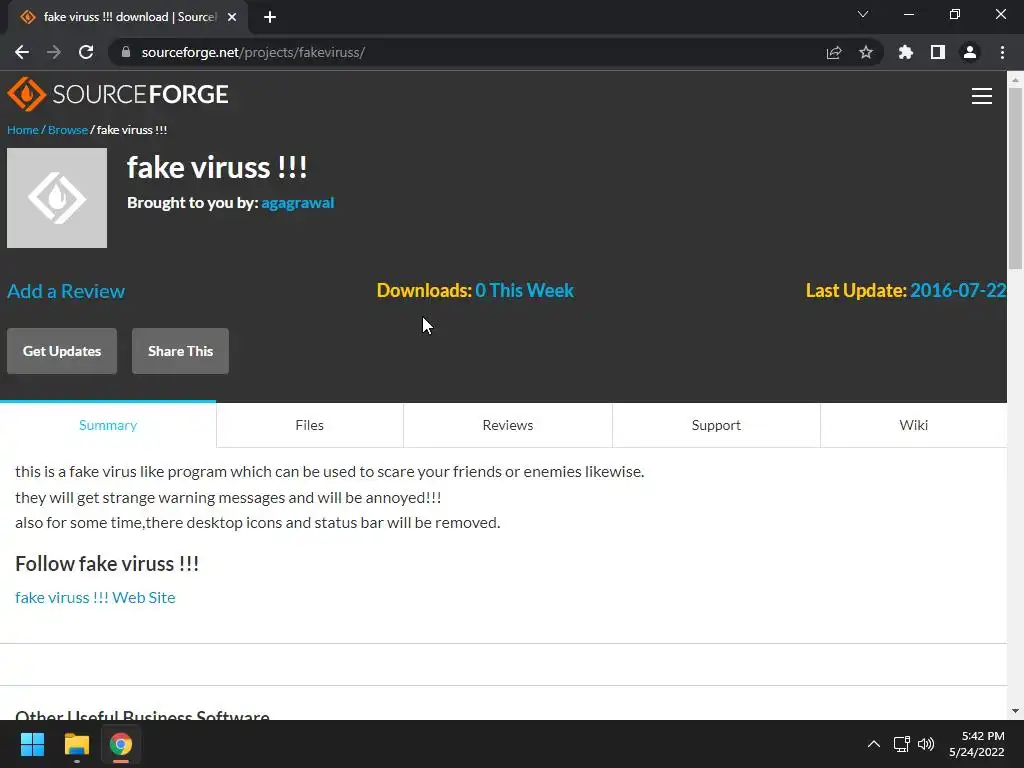Click the project placeholder logo image

point(57,198)
